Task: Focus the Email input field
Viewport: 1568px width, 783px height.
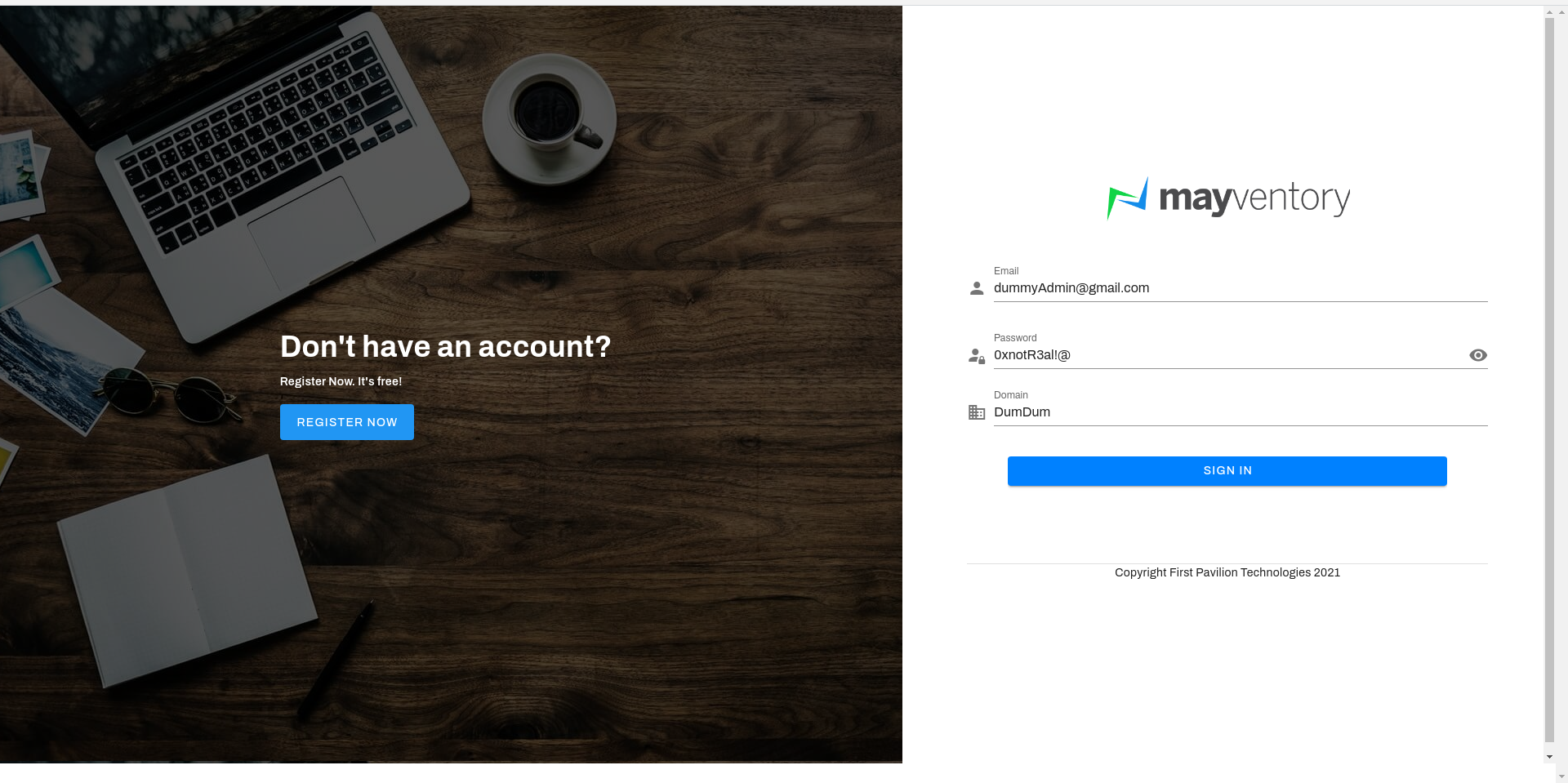Action: (1241, 288)
